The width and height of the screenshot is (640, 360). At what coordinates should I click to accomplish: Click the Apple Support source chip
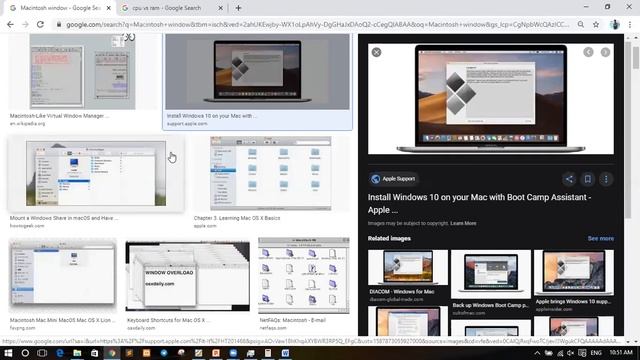[393, 179]
